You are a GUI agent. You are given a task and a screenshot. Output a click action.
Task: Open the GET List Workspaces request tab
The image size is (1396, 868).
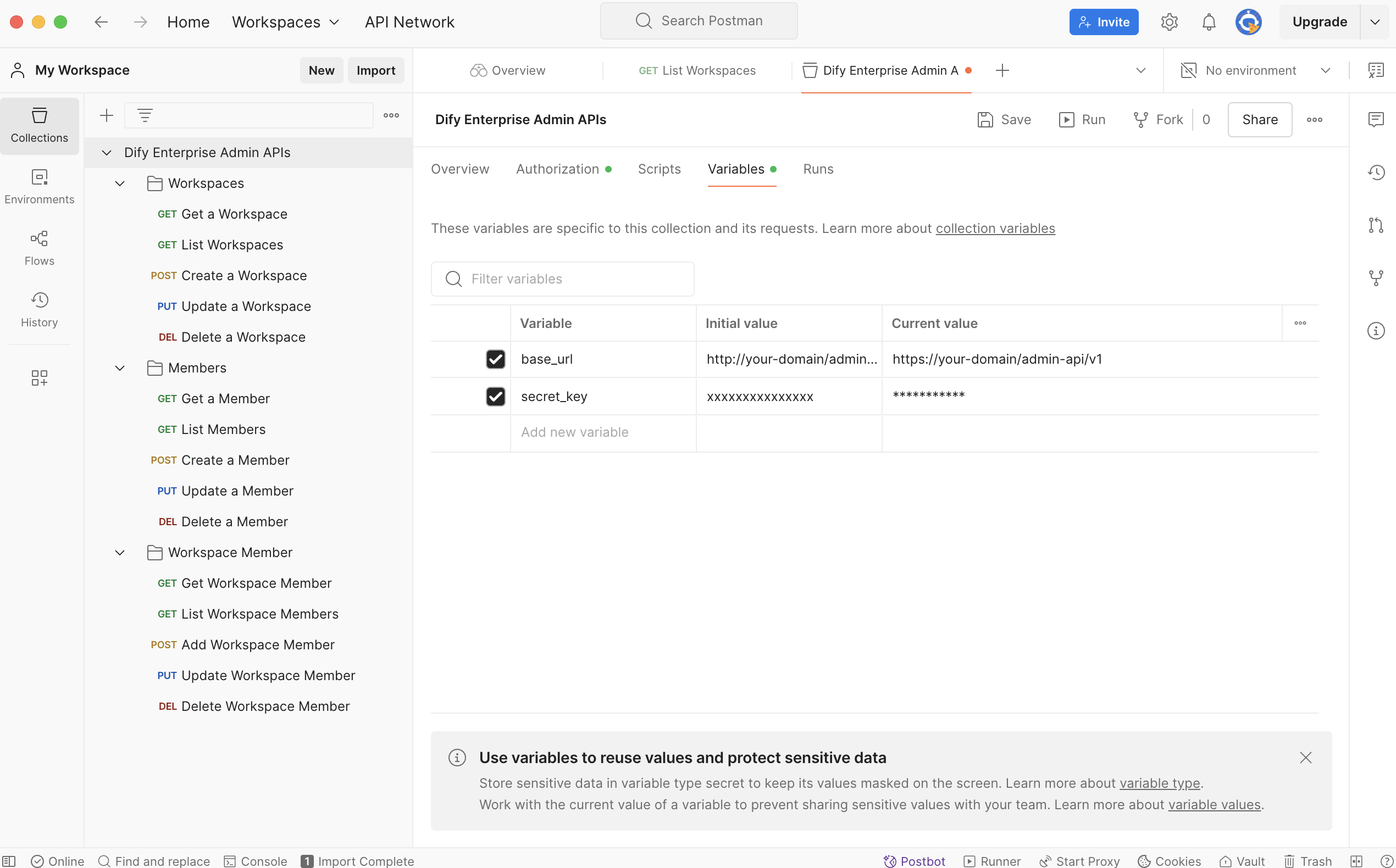point(697,70)
